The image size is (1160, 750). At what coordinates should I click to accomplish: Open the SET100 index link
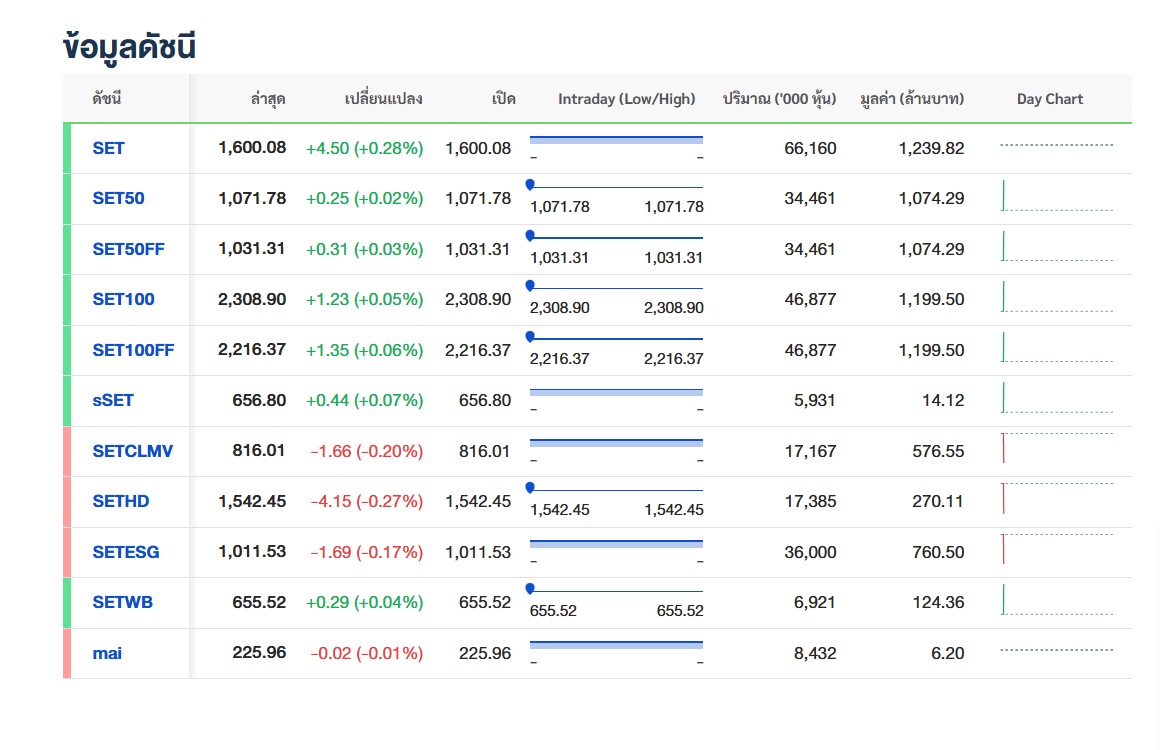point(124,300)
